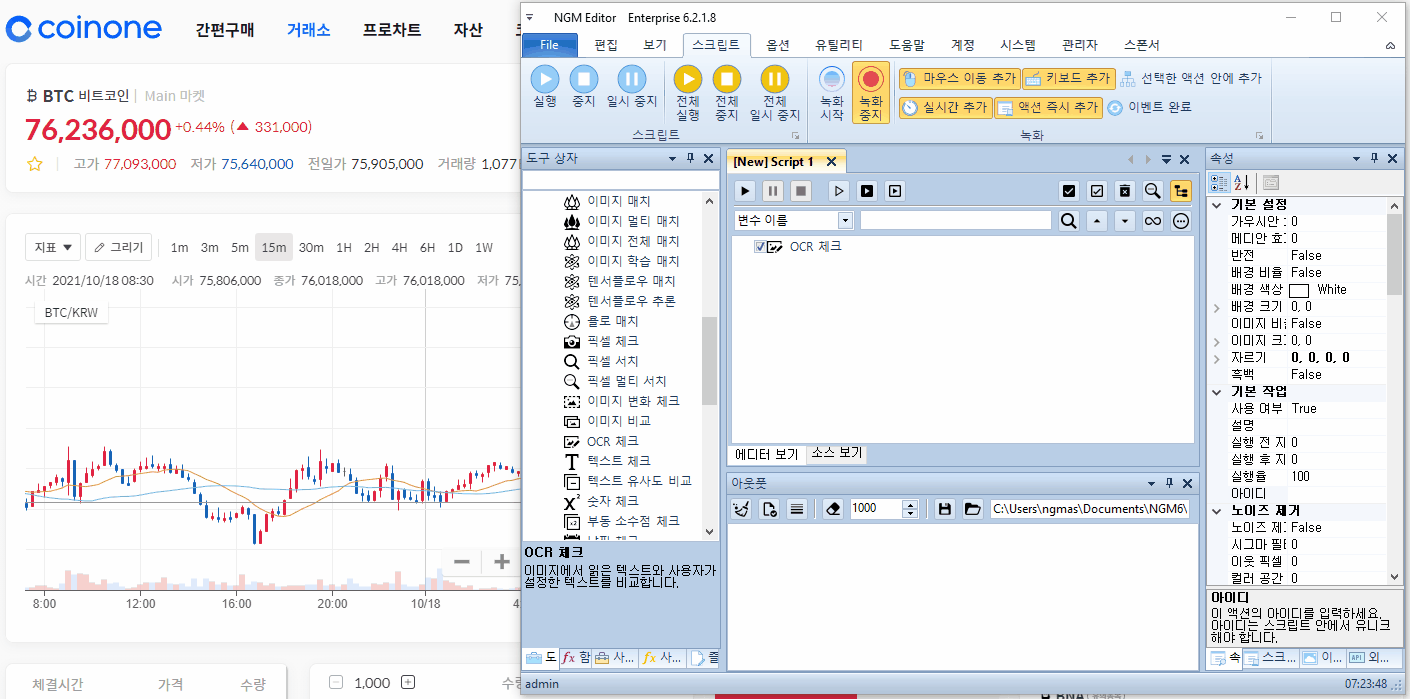1410x699 pixels.
Task: Click the script editor play button
Action: [745, 190]
